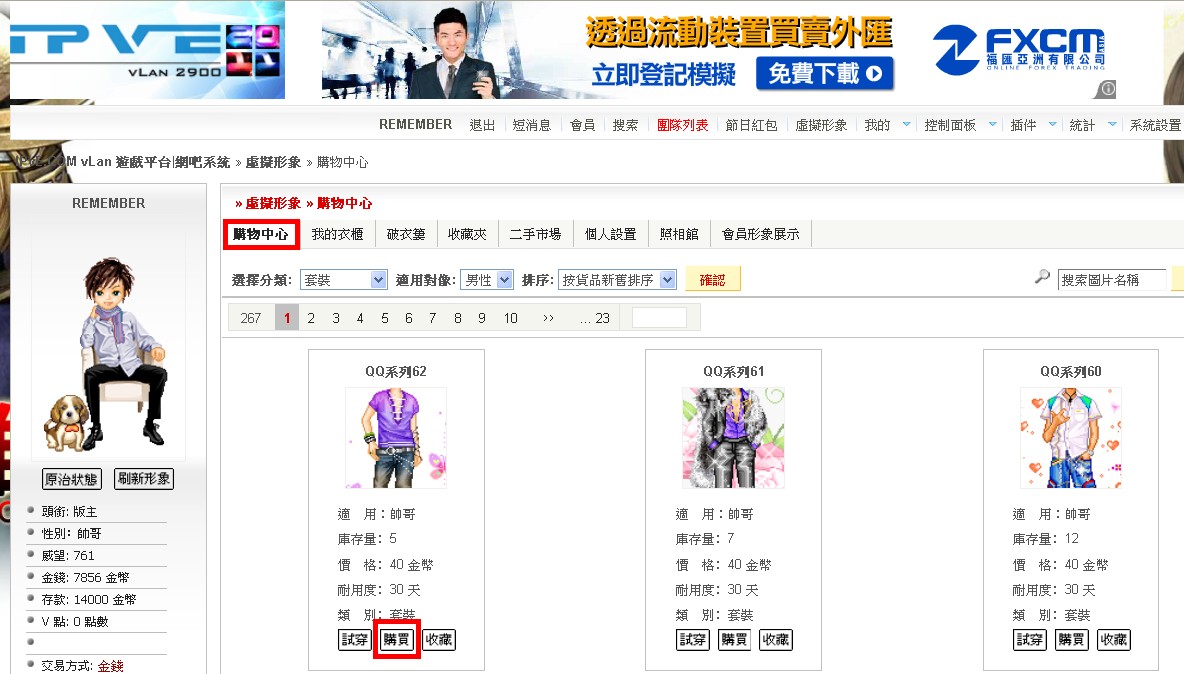Click the QQ系列62 item title

(396, 371)
